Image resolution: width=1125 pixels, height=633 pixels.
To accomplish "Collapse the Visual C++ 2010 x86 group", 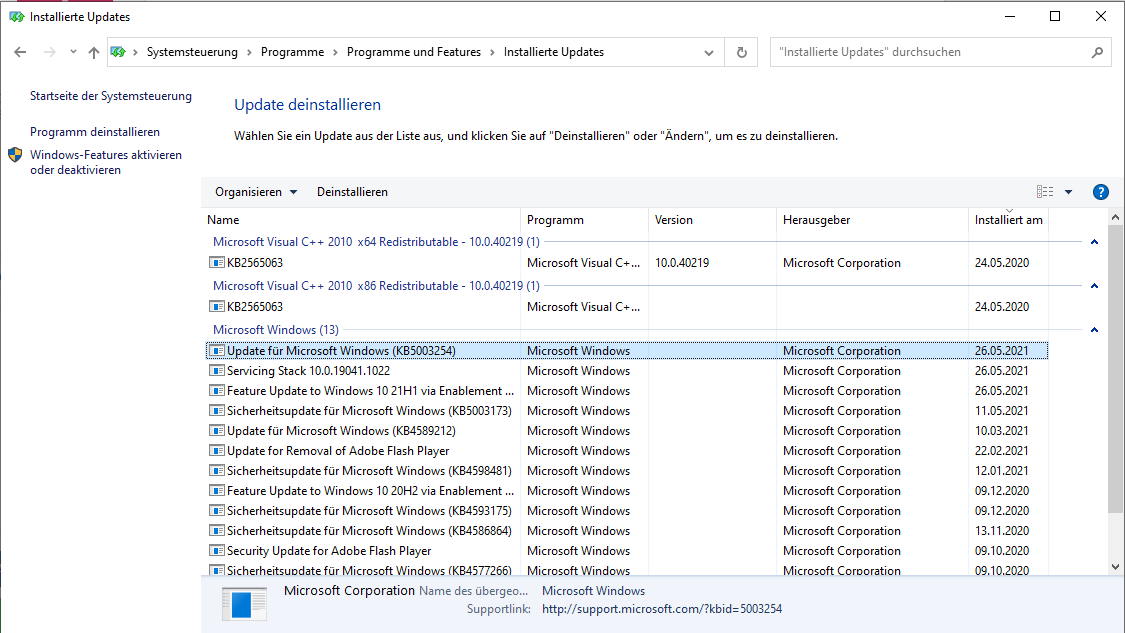I will [1094, 286].
